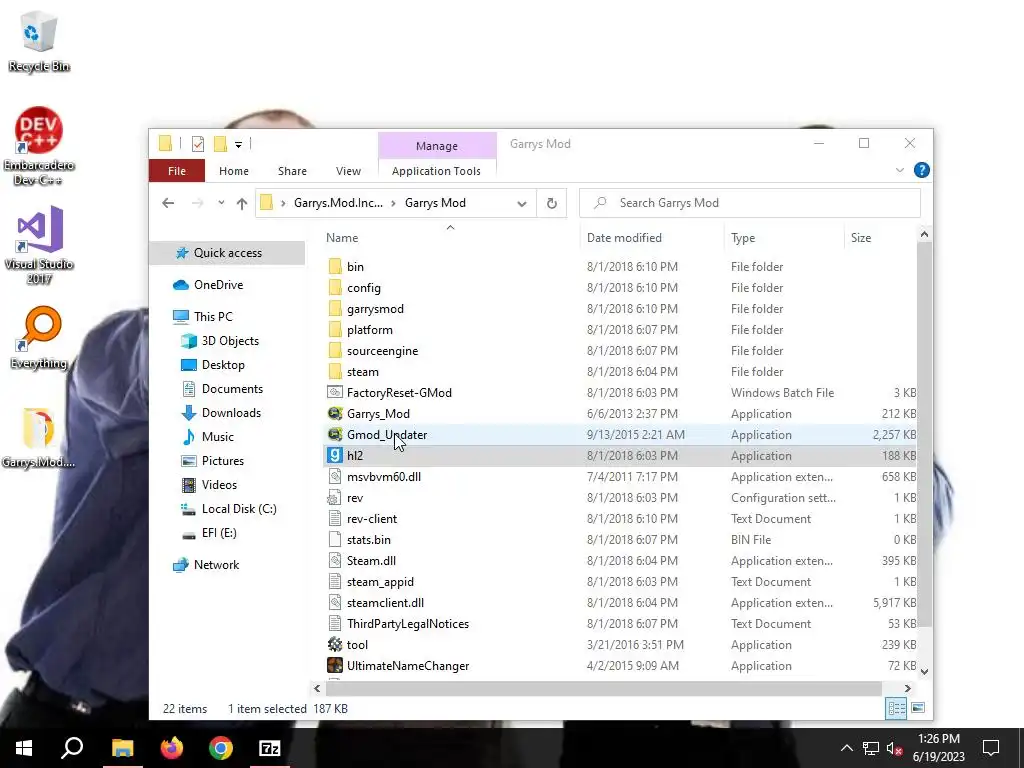Select the Garrys.Mod archive on the desktop
The width and height of the screenshot is (1024, 768).
pyautogui.click(x=39, y=438)
